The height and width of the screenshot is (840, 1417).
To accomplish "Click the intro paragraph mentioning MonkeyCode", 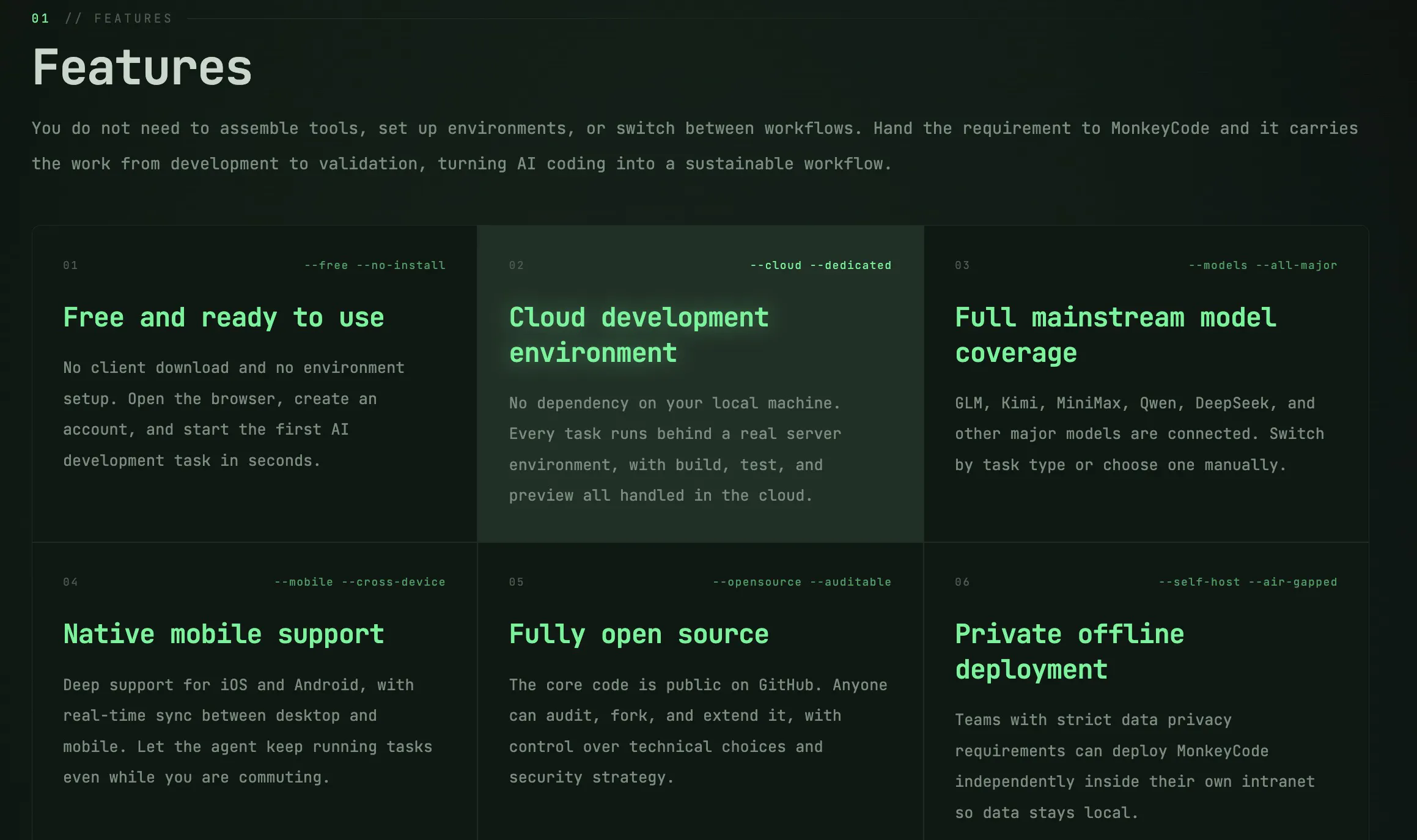I will point(694,146).
